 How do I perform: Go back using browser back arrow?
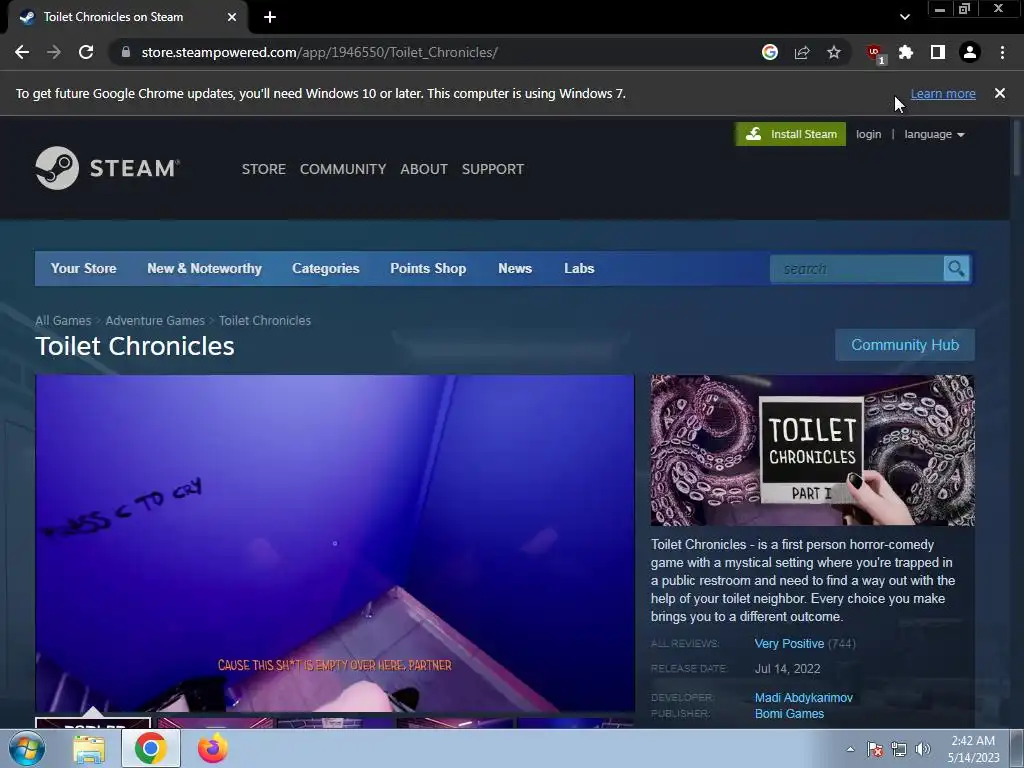[x=22, y=52]
